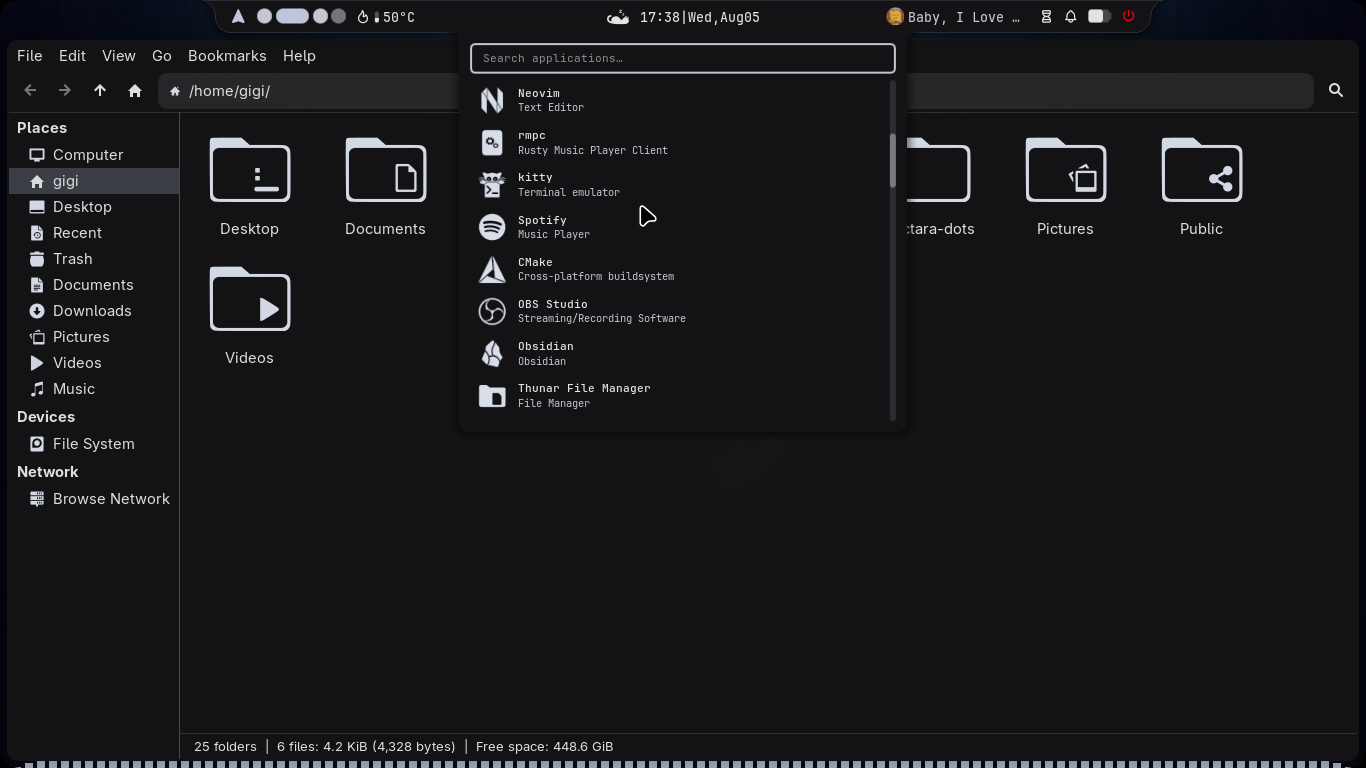Screen dimensions: 1366x768
Task: Select the CMake launcher entry icon
Action: (x=492, y=269)
